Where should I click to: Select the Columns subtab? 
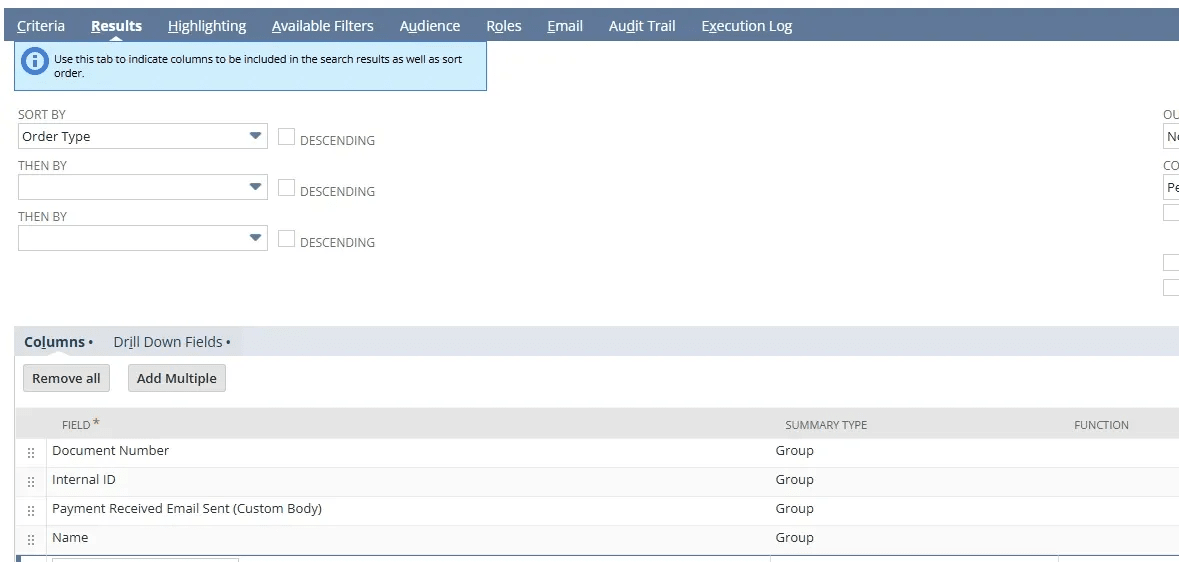58,342
